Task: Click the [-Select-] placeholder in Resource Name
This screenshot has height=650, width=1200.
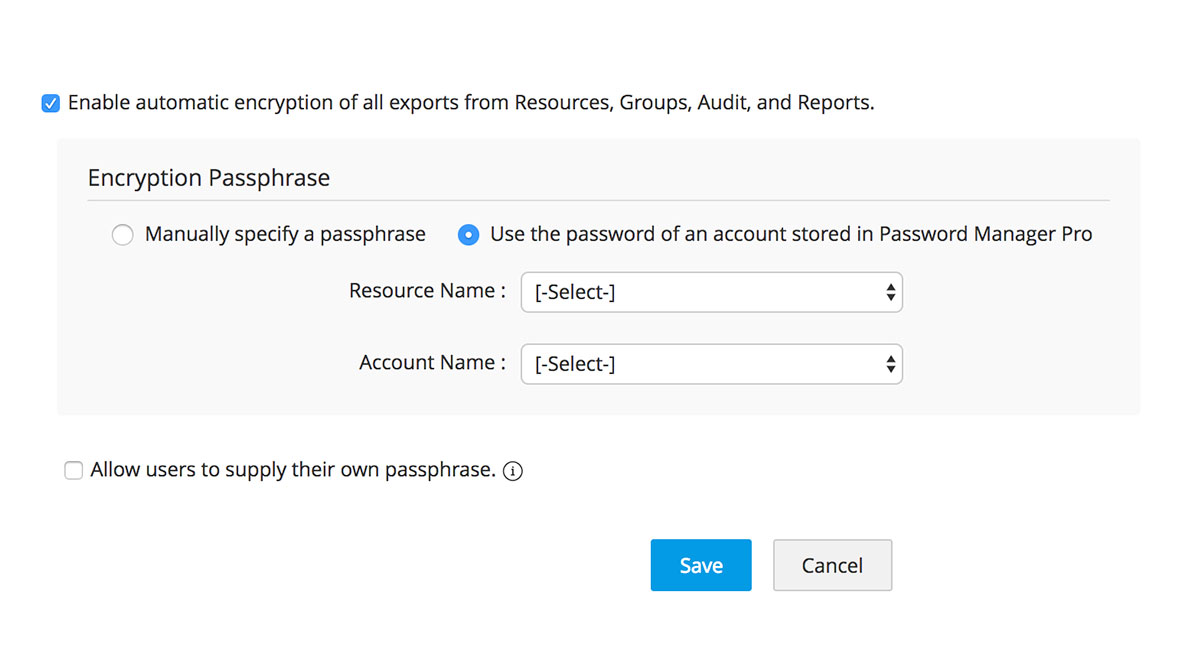Action: [575, 293]
